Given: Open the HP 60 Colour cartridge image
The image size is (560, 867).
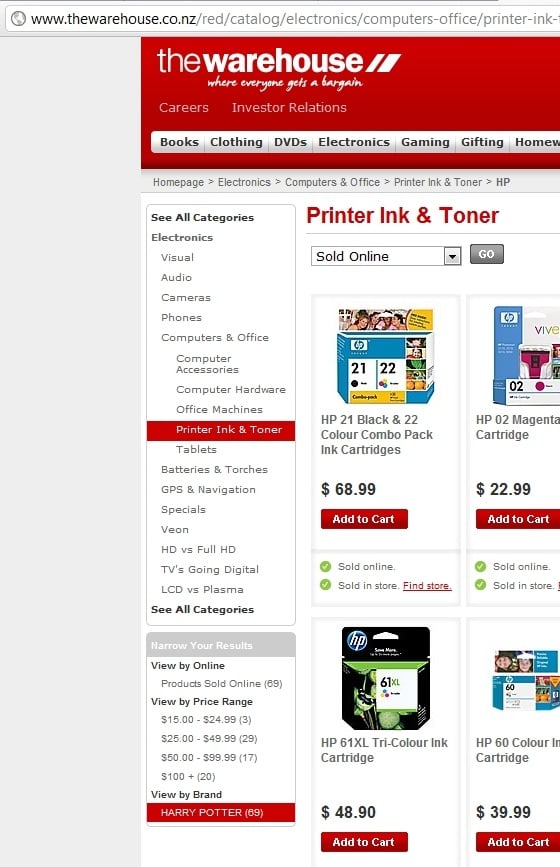Looking at the screenshot, I should click(x=526, y=680).
